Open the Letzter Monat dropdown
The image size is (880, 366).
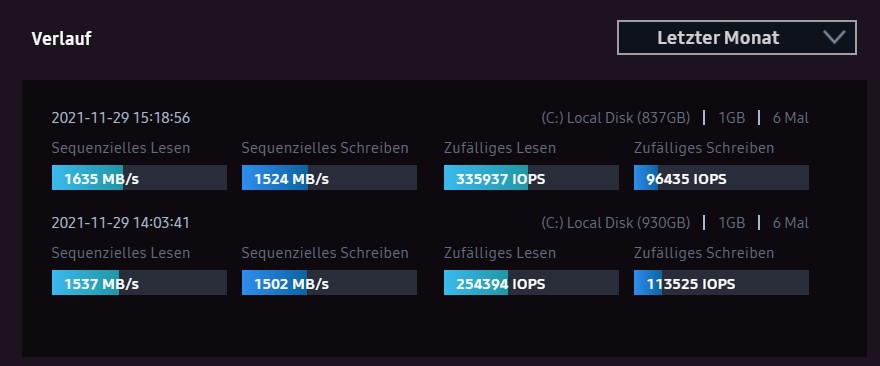click(x=736, y=38)
